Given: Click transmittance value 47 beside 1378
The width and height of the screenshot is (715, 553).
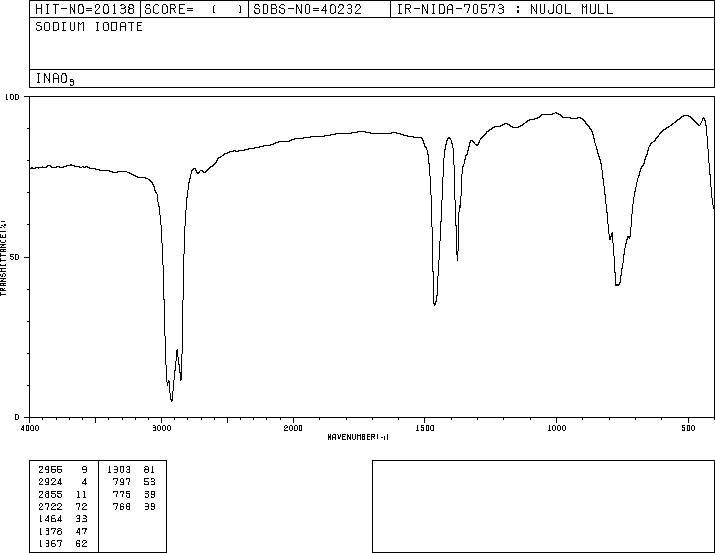Looking at the screenshot, I should [x=81, y=532].
